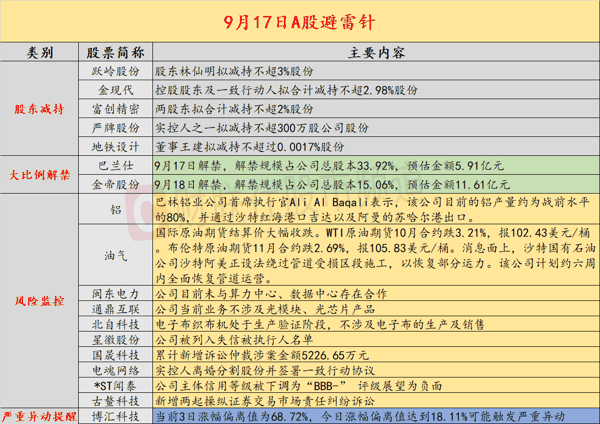Click the 9月17日解禁 33.92% content cell

pyautogui.click(x=376, y=166)
